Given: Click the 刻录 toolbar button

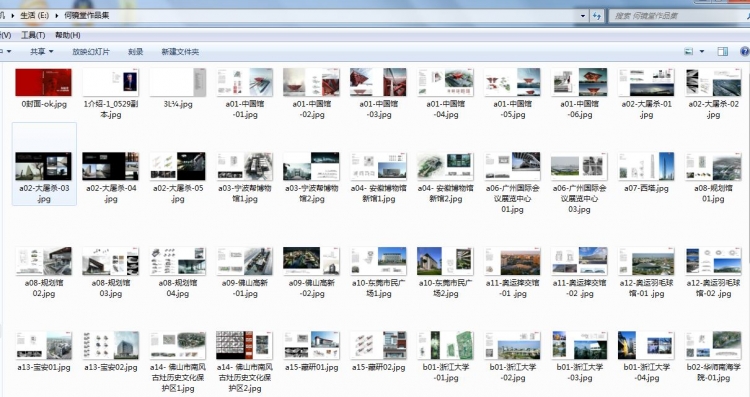Looking at the screenshot, I should [x=135, y=52].
